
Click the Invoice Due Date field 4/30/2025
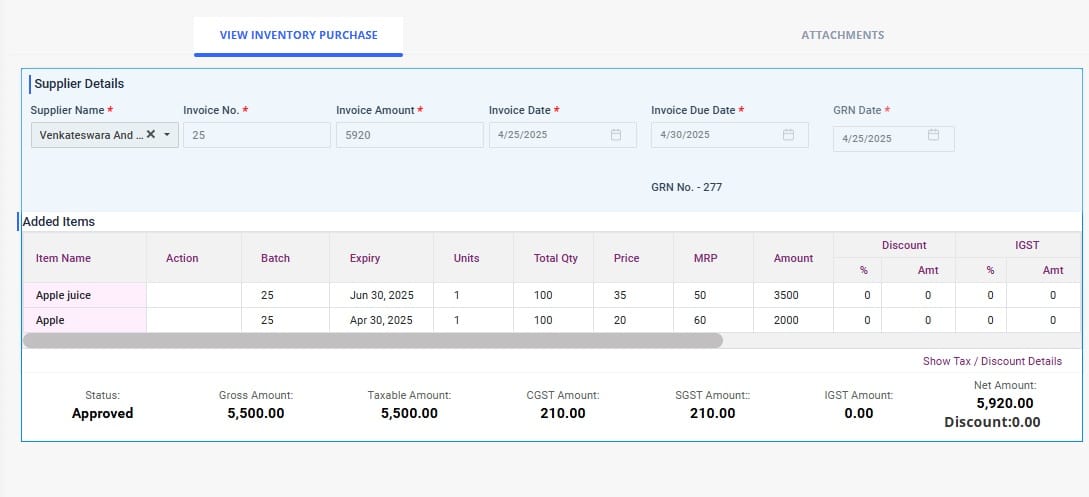[x=715, y=135]
